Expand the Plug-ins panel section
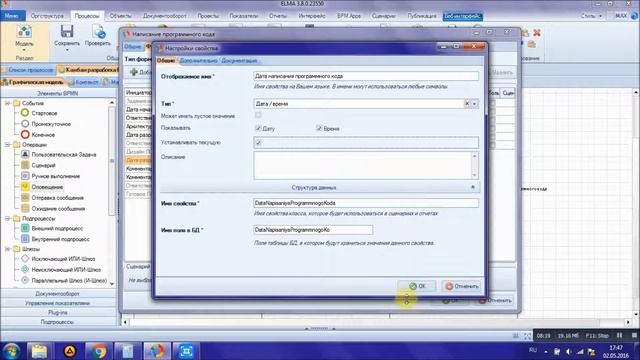Viewport: 640px width, 360px height. click(58, 312)
